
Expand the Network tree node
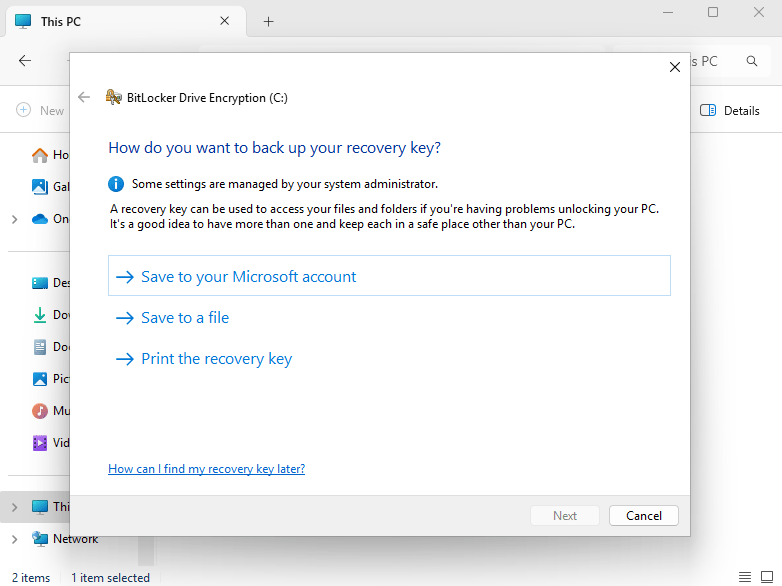[x=14, y=539]
